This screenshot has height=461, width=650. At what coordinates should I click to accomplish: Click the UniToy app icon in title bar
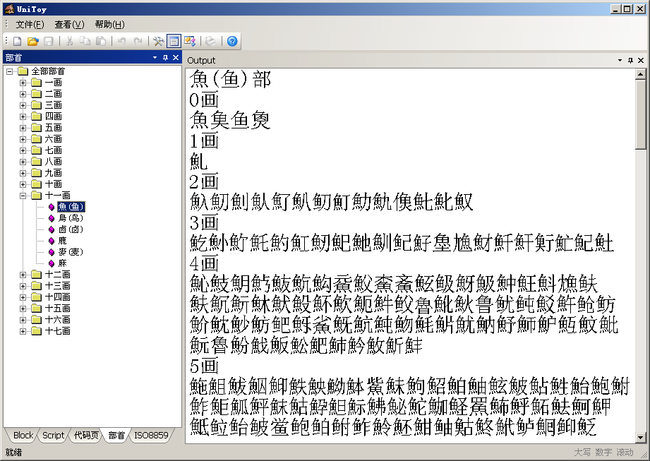9,9
